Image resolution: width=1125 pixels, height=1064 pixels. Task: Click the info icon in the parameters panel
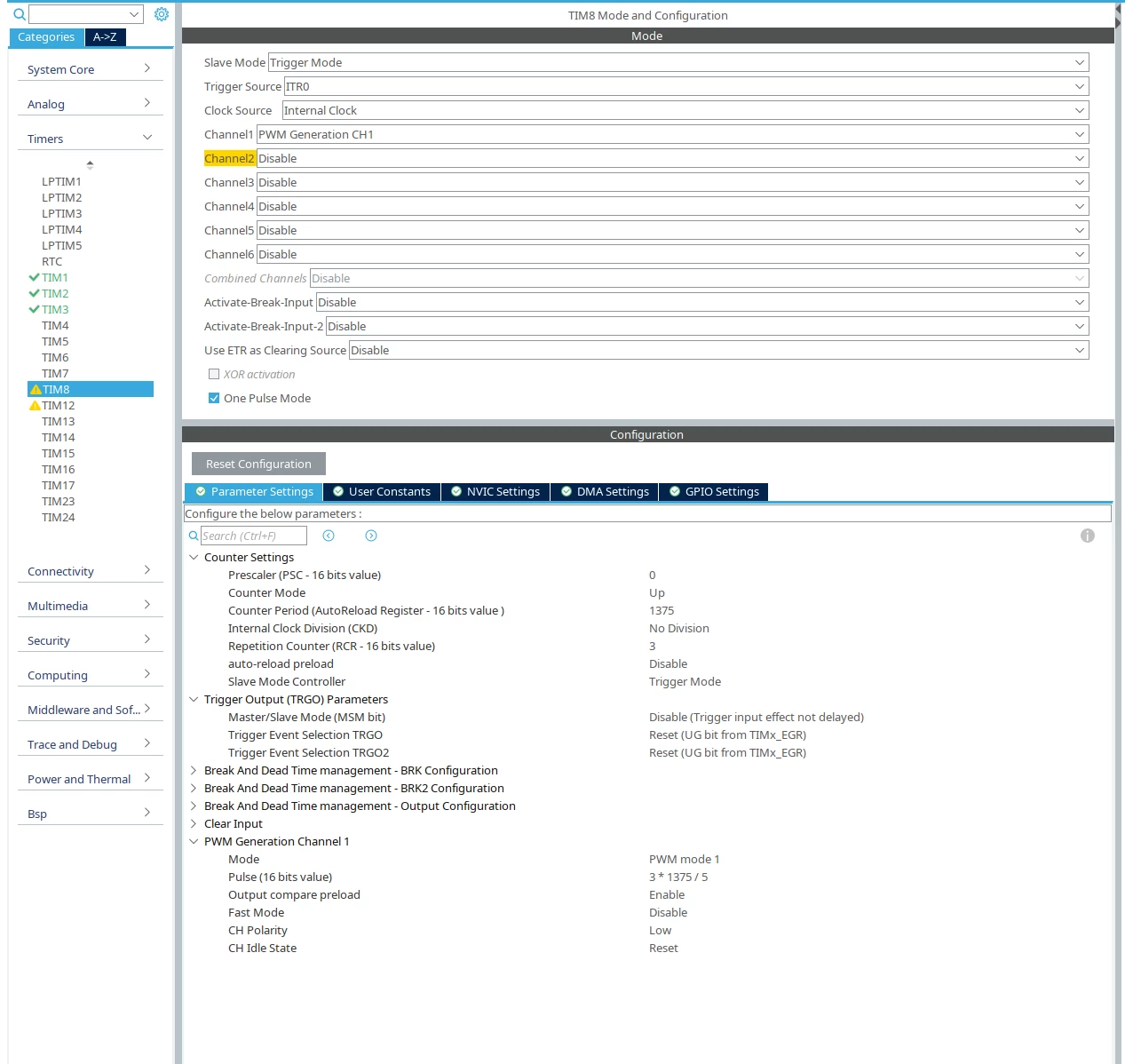1088,536
